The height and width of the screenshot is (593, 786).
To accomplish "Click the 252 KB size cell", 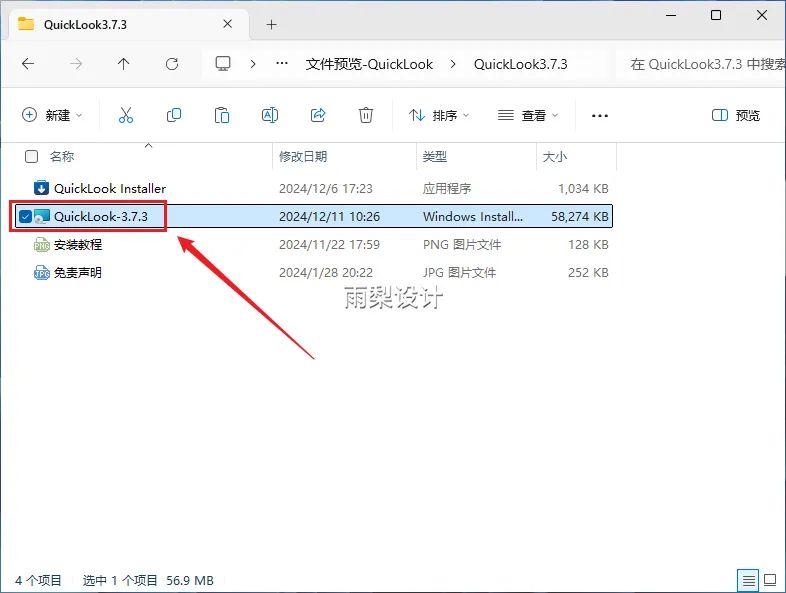I will [588, 273].
